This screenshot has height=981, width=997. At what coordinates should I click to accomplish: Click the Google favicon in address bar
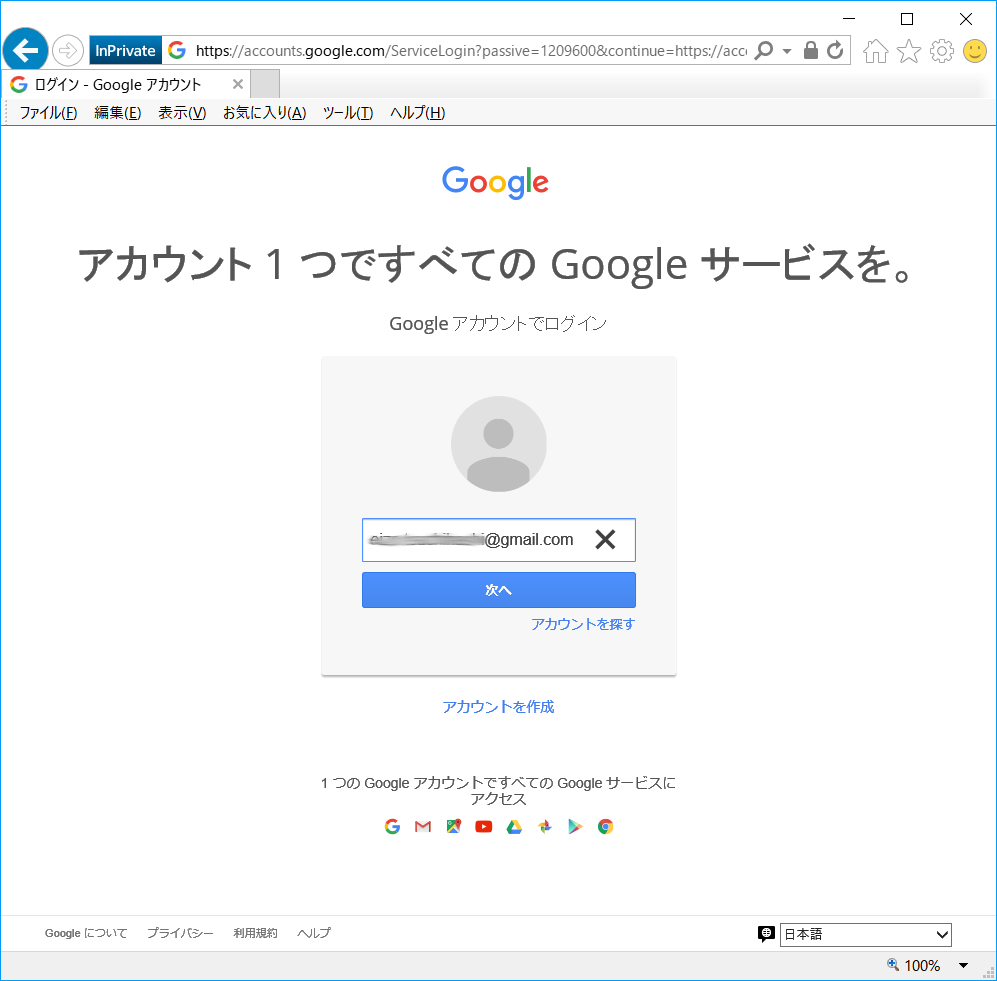click(177, 50)
